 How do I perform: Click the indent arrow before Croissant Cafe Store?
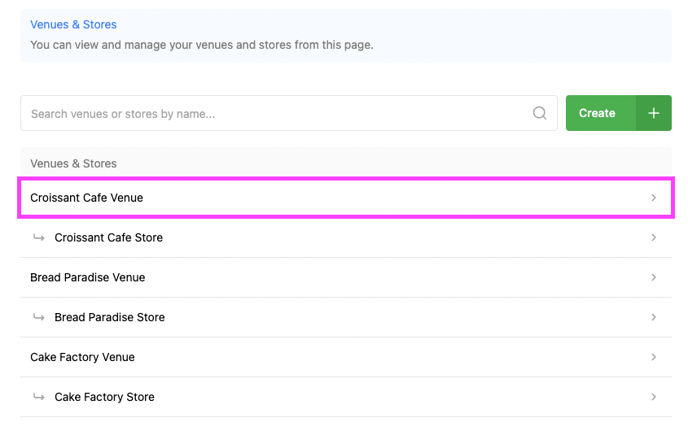(x=39, y=238)
